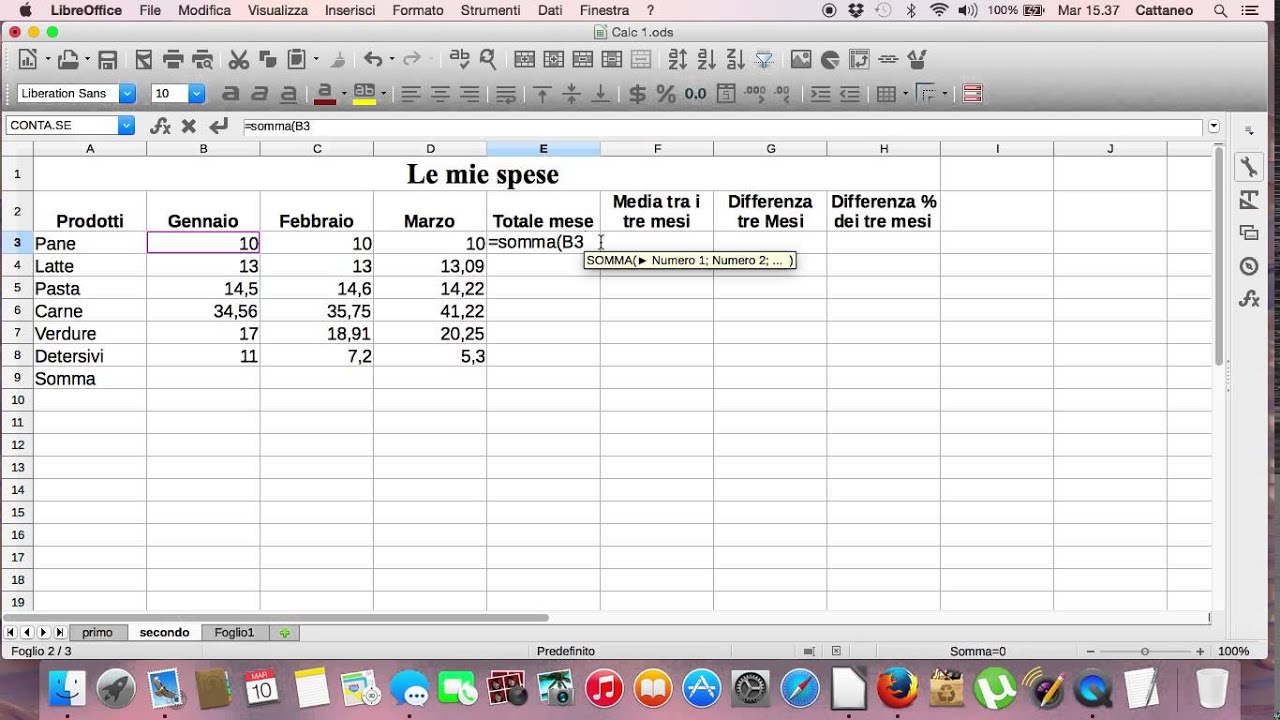
Task: Toggle align right
Action: point(468,94)
